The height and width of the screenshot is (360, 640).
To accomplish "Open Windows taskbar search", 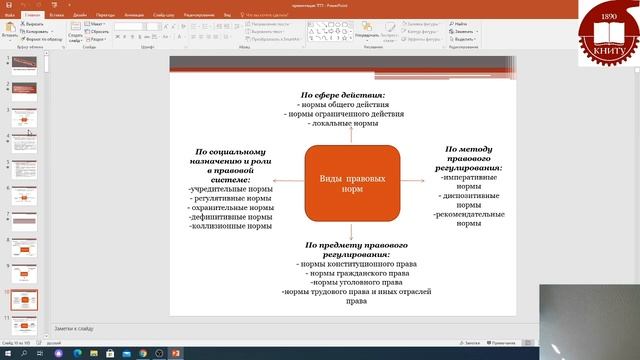I will point(24,353).
